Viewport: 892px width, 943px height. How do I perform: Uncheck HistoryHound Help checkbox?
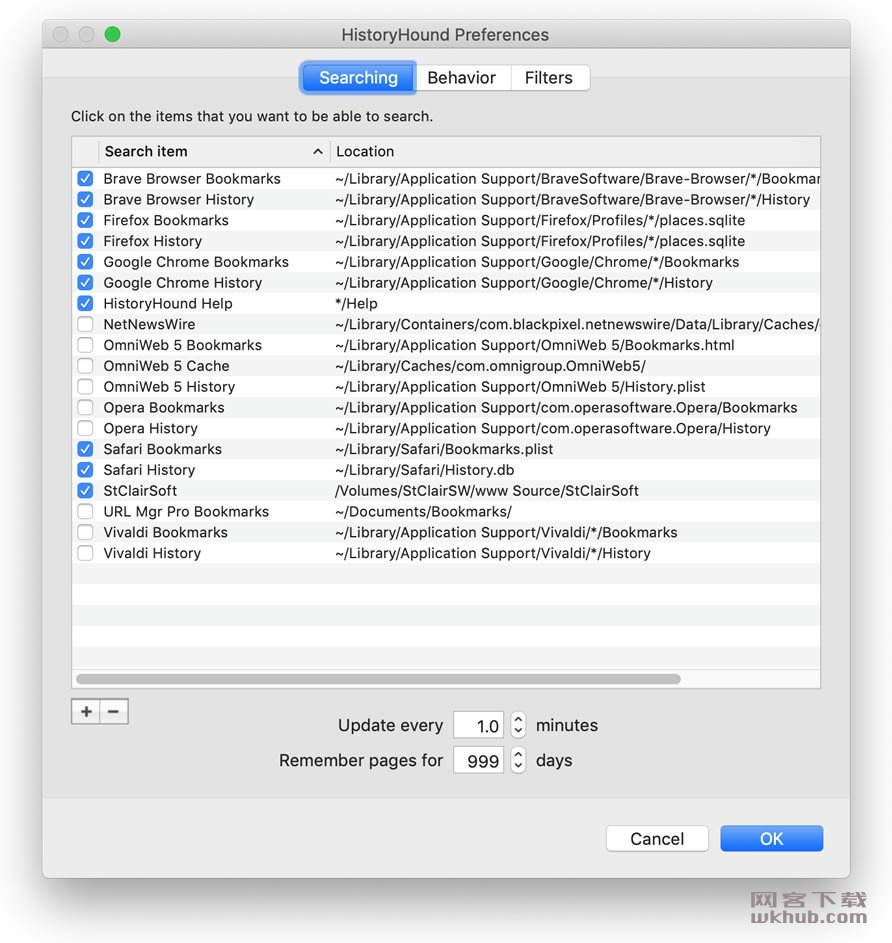pos(85,303)
